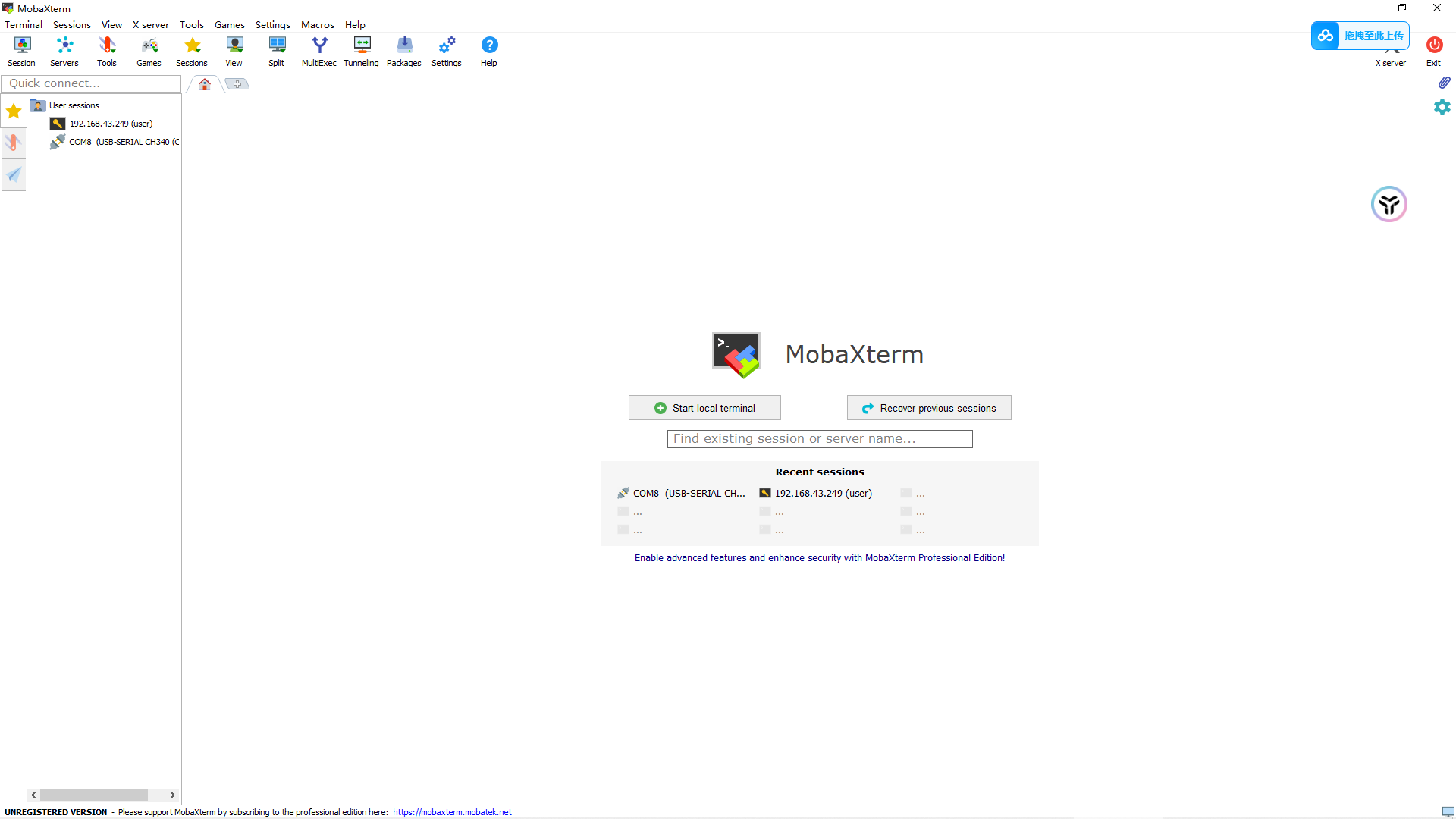Click the sidebar horizontal scrollbar thumb
This screenshot has width=1456, height=819.
[x=94, y=795]
